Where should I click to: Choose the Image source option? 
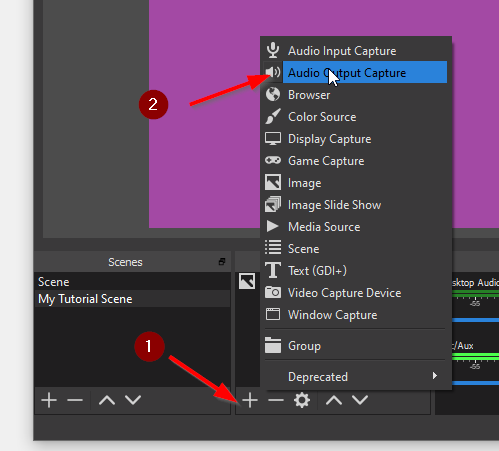click(356, 183)
